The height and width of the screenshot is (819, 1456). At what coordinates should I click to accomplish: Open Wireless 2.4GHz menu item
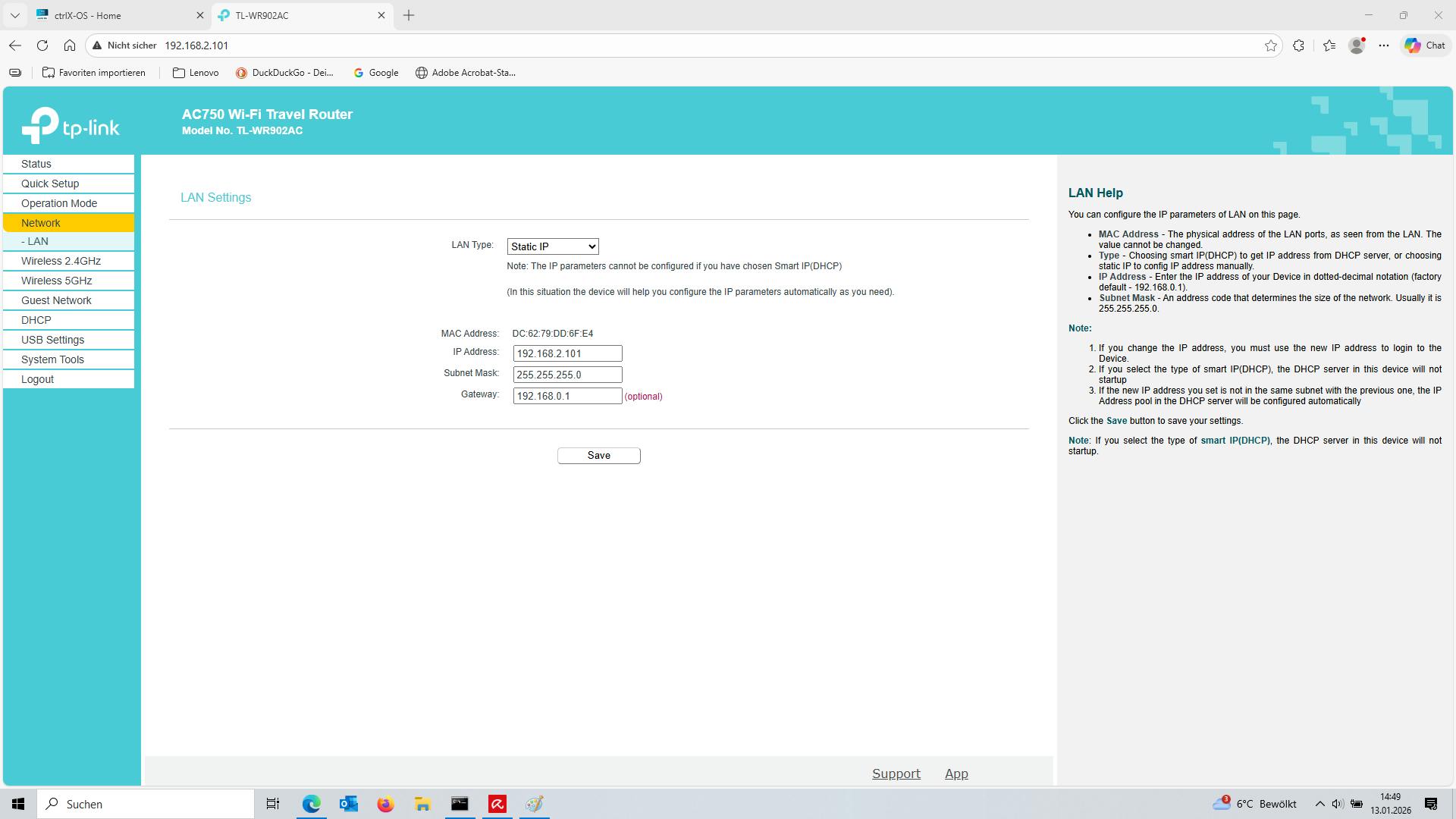pyautogui.click(x=61, y=261)
